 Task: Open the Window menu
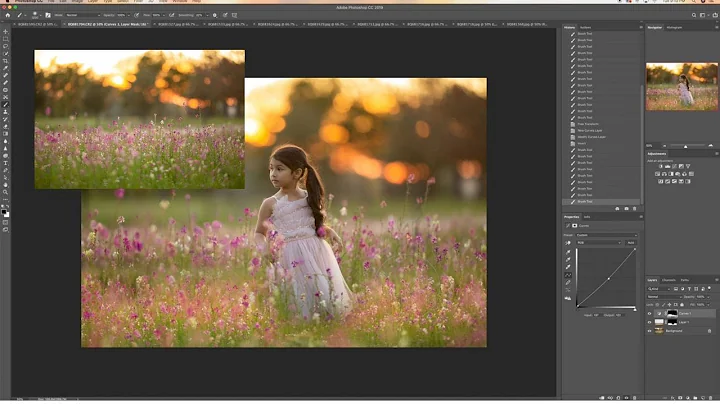[x=180, y=1]
